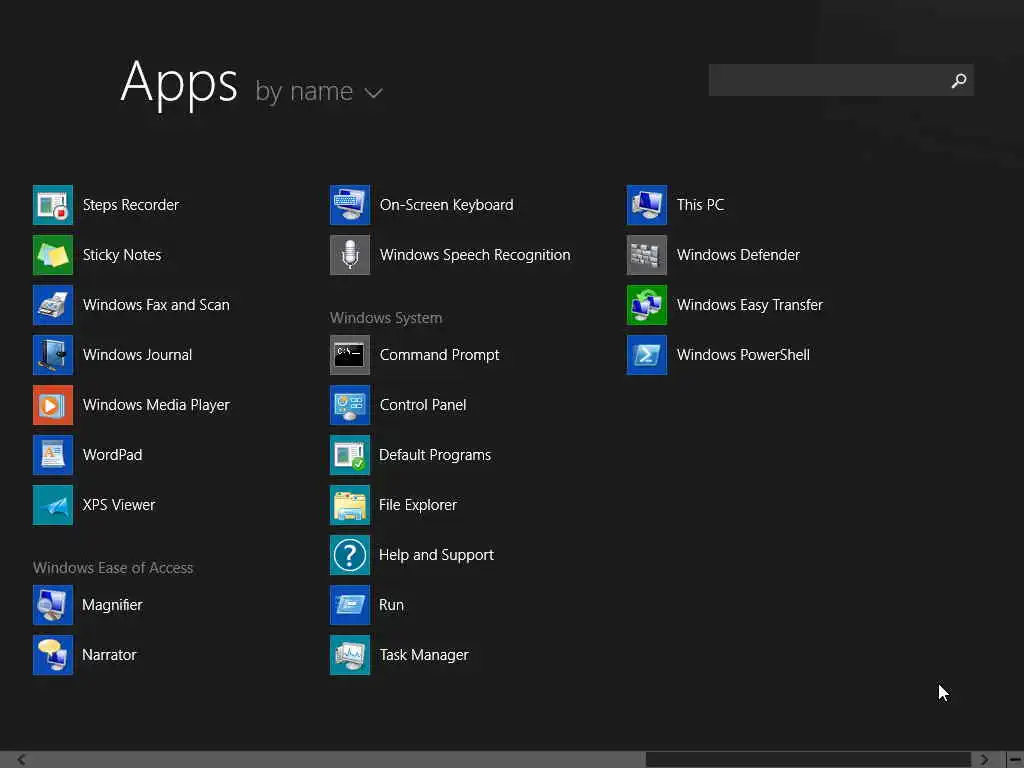Click the 'Run' label
The height and width of the screenshot is (768, 1024).
pyautogui.click(x=391, y=605)
